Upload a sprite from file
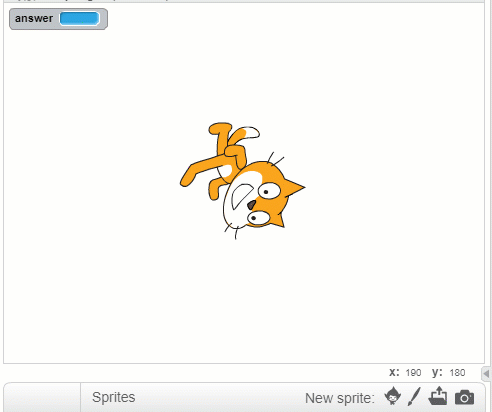 tap(438, 396)
